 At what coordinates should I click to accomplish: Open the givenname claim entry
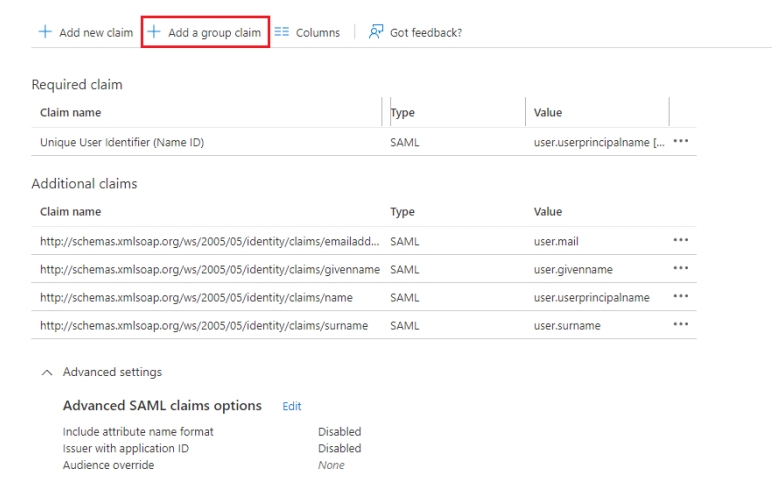click(x=209, y=269)
